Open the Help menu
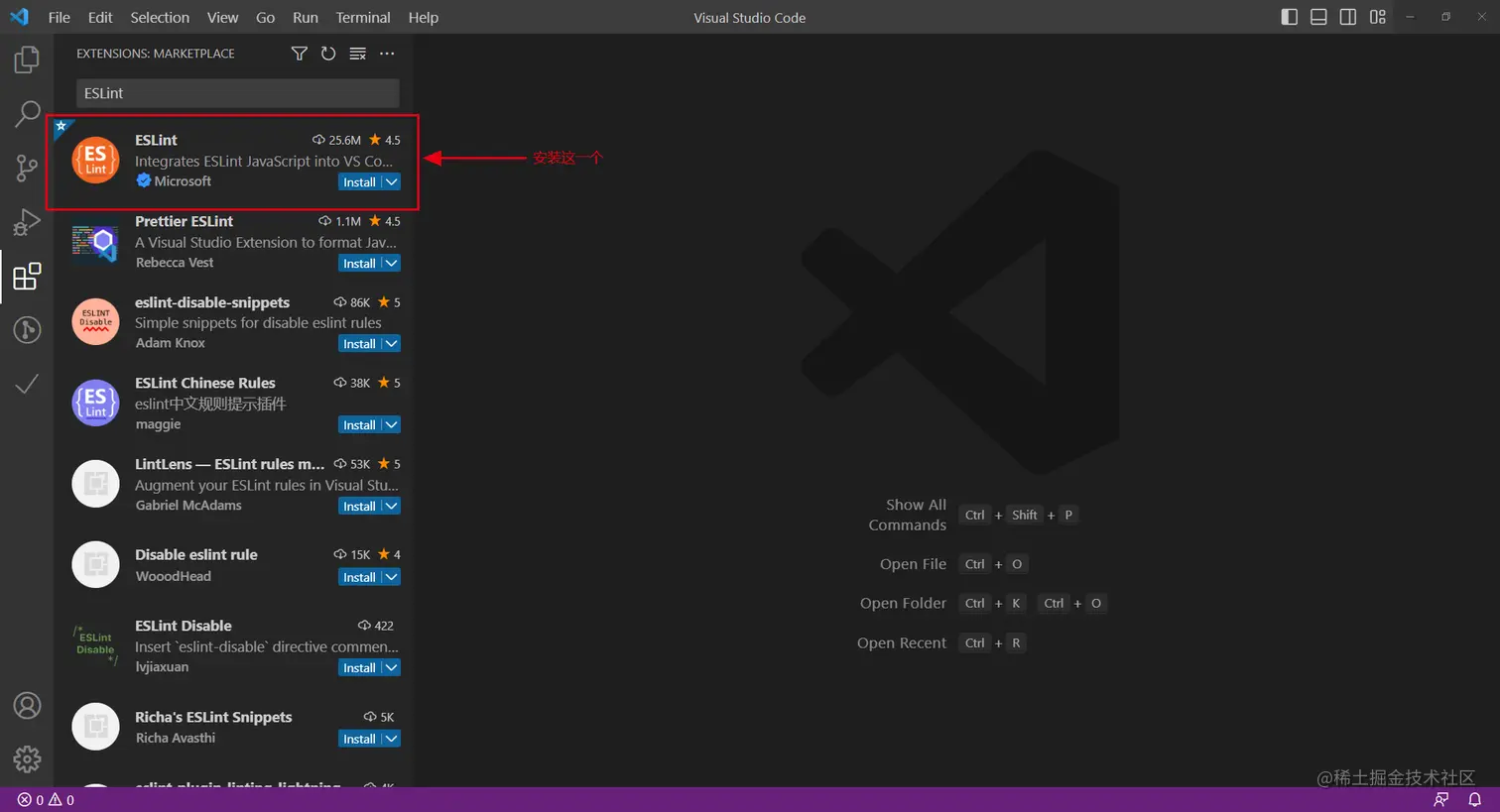The height and width of the screenshot is (812, 1500). coord(424,17)
